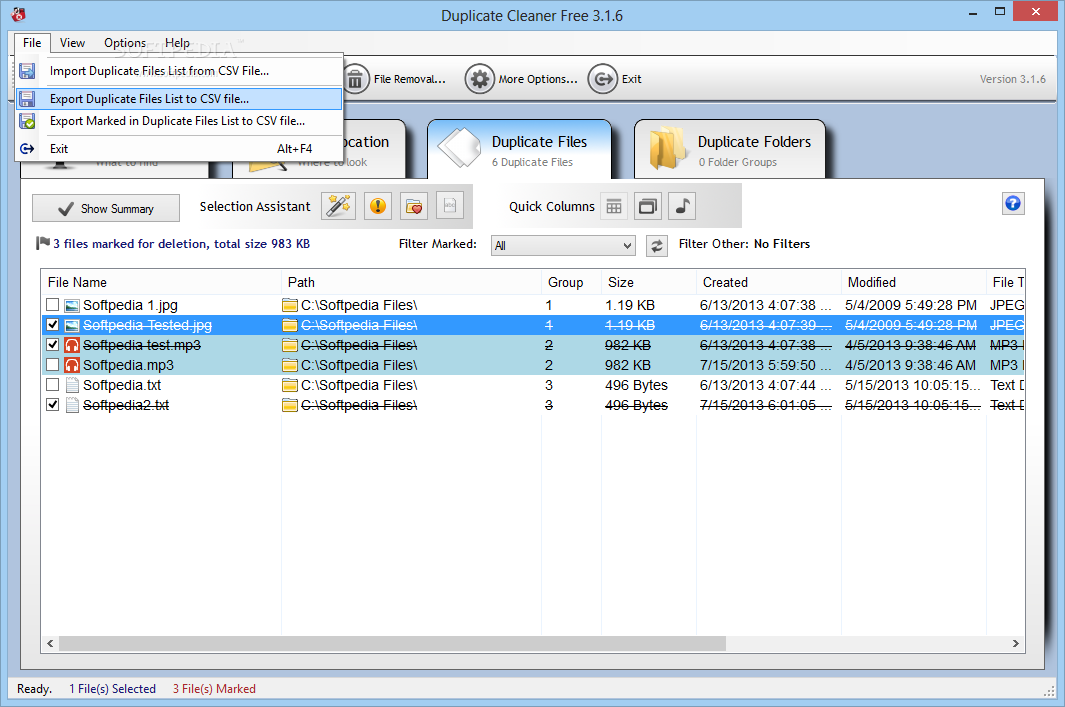Switch to Duplicate Files tab
1065x707 pixels.
tap(520, 149)
